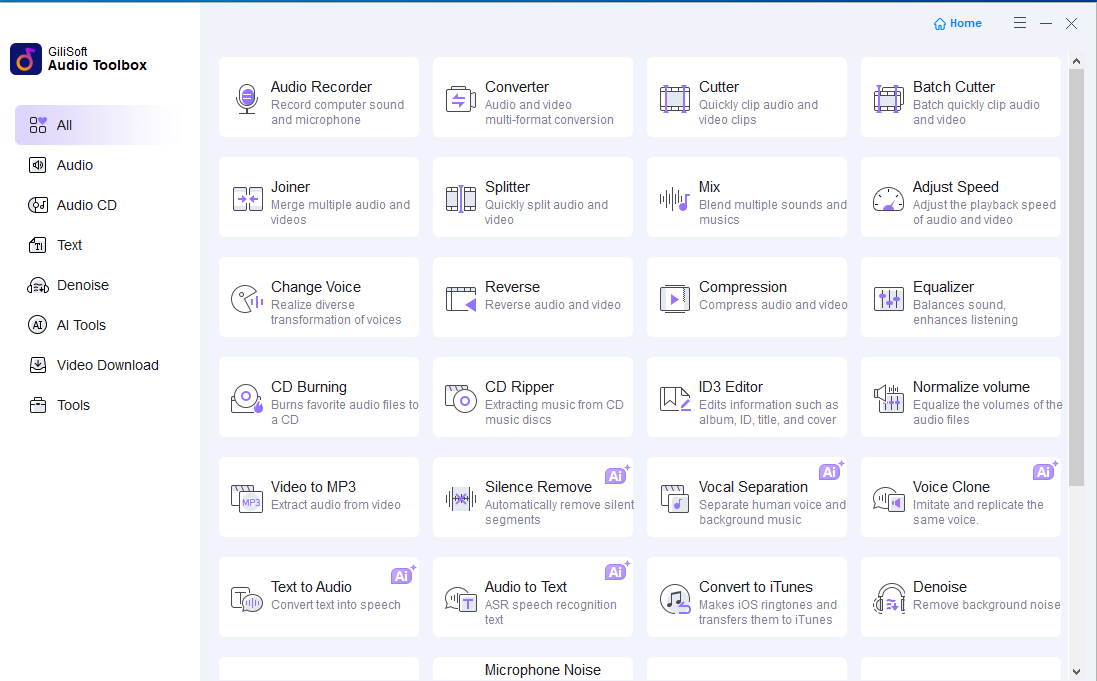Click 'Separate human voice and background music' text

pos(772,512)
